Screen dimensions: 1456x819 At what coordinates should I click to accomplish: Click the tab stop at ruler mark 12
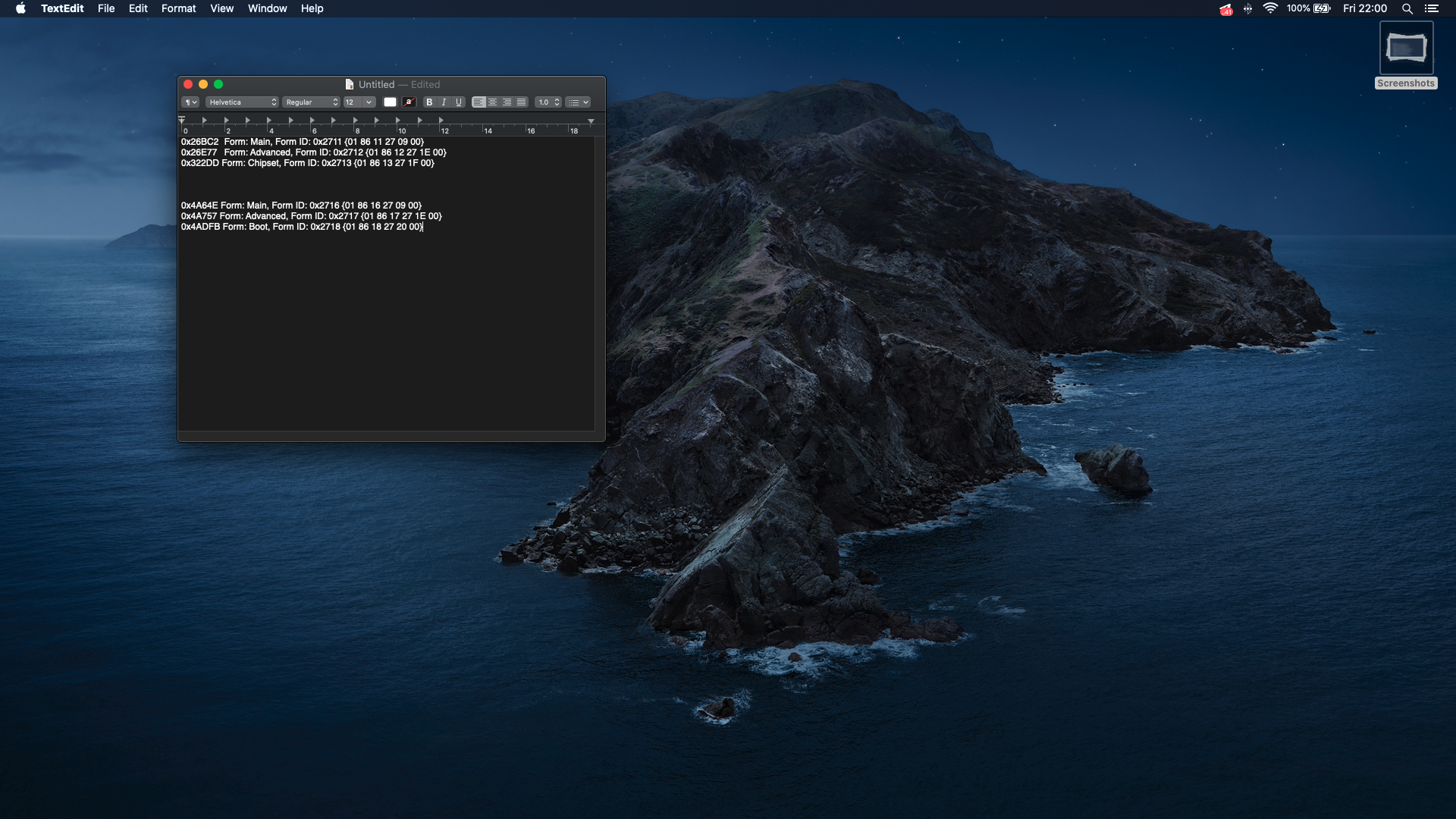[x=441, y=121]
